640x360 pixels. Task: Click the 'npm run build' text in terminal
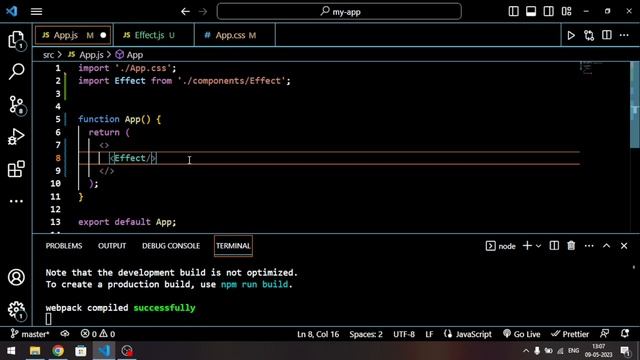[254, 284]
